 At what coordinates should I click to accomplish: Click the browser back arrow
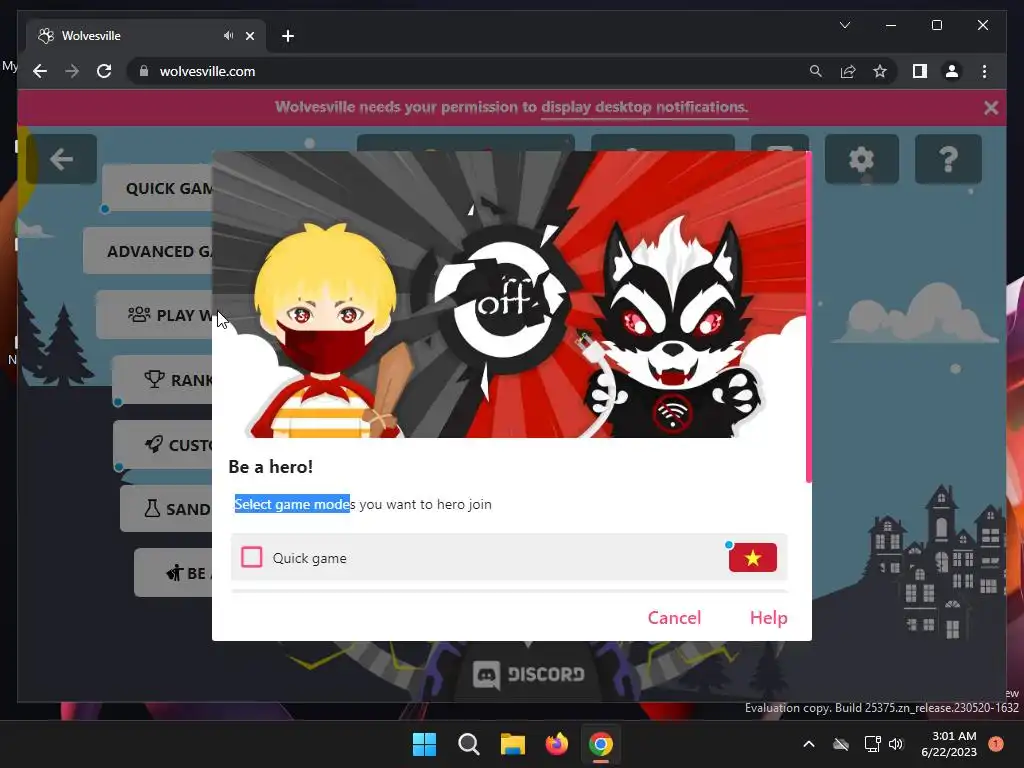click(x=40, y=71)
